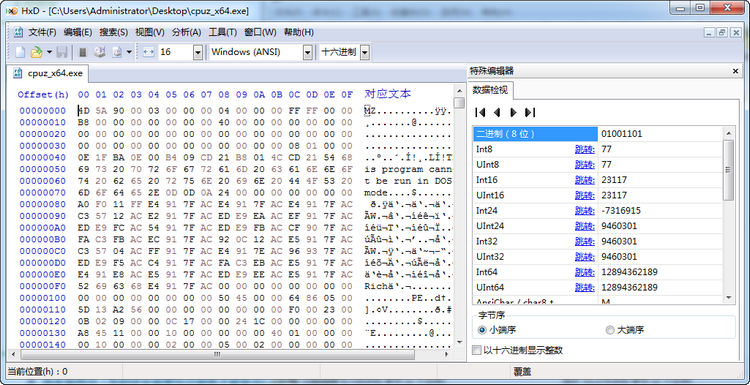Toggle 以十六进制显示整数 checkbox
Screen dimensions: 750x385
[x=476, y=350]
